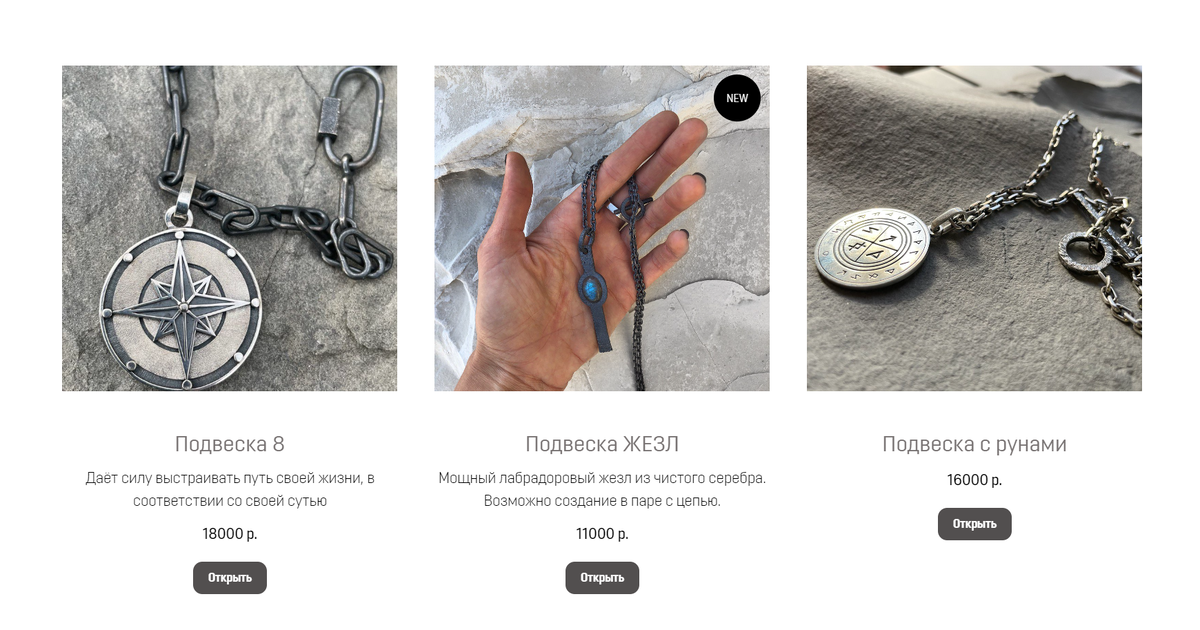The height and width of the screenshot is (630, 1200).
Task: Click Открыть button under Подвеска 8
Action: [x=230, y=577]
